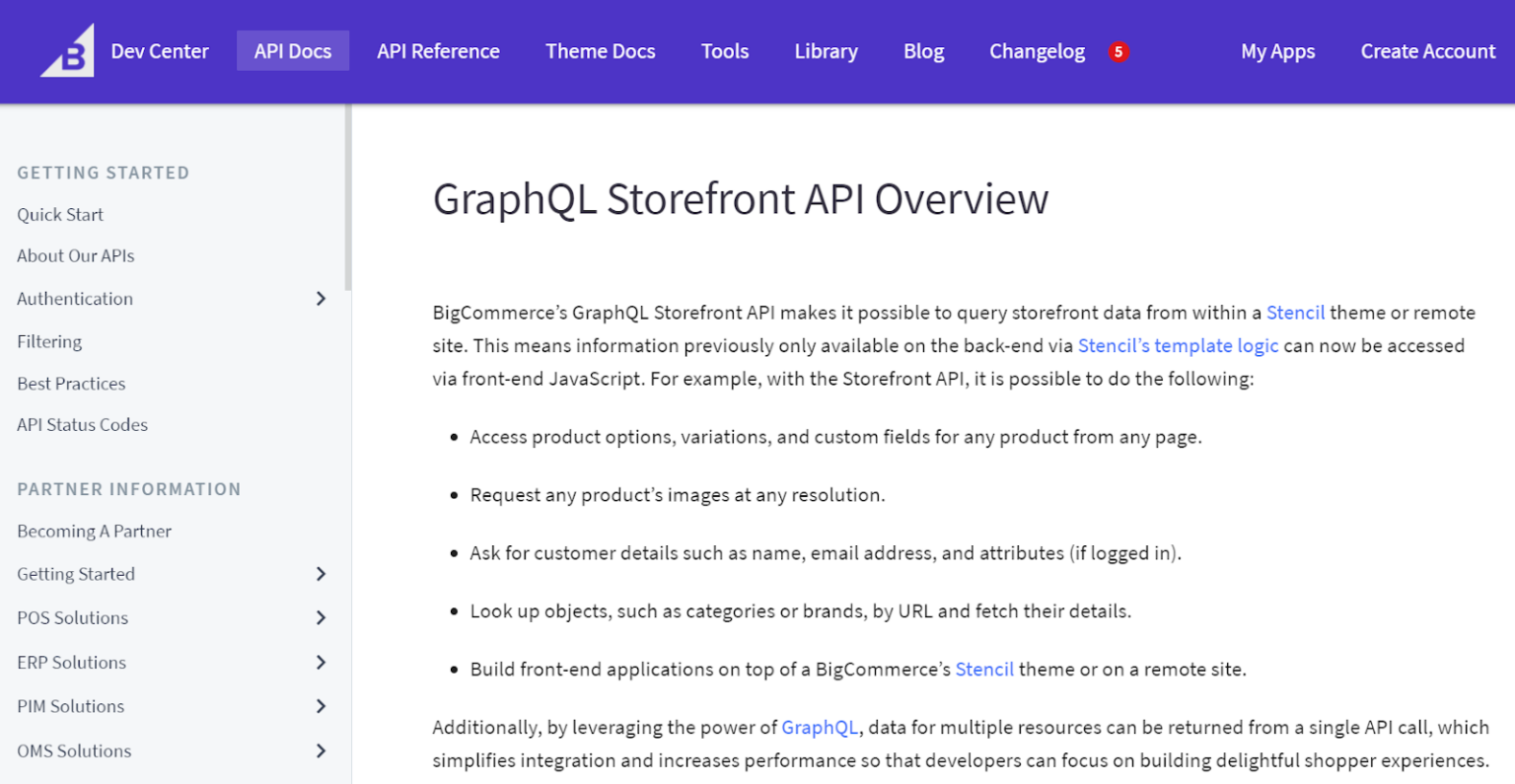
Task: Select Quick Start in the sidebar
Action: point(60,214)
